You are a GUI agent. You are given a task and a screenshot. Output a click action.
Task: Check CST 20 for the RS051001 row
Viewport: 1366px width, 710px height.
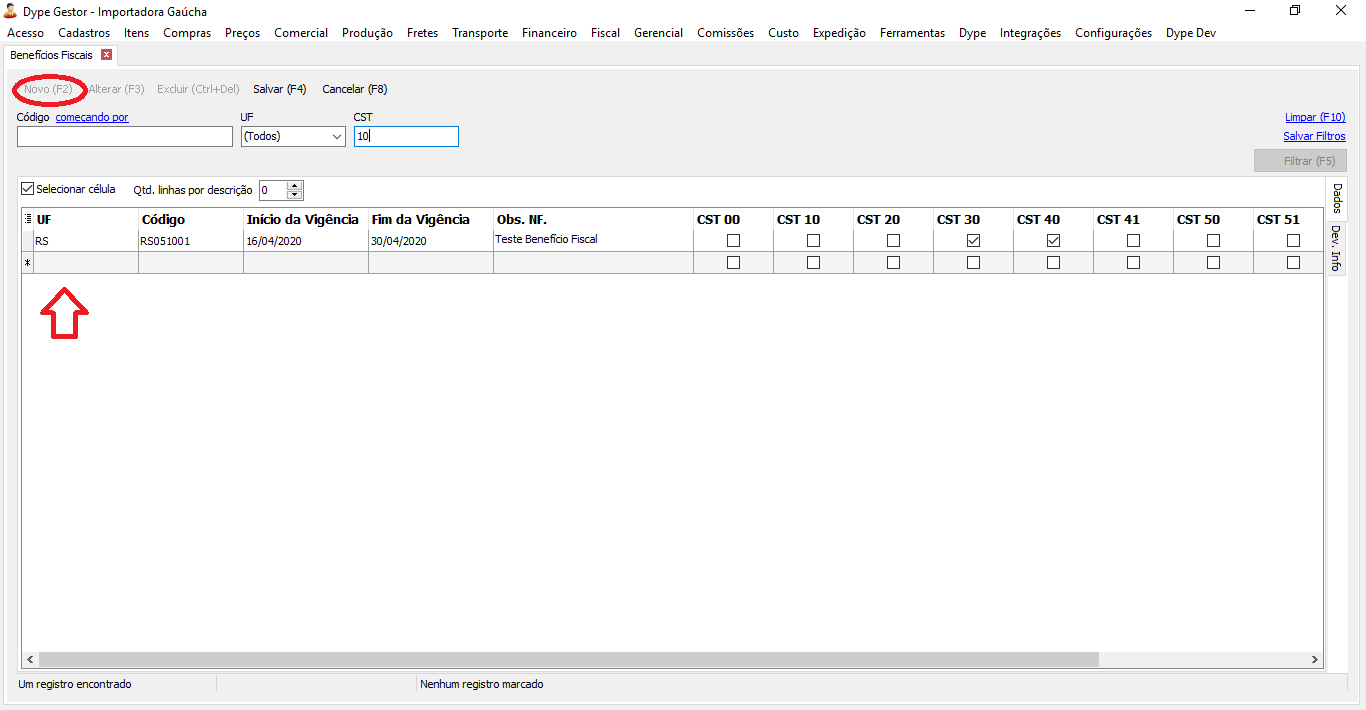click(893, 241)
